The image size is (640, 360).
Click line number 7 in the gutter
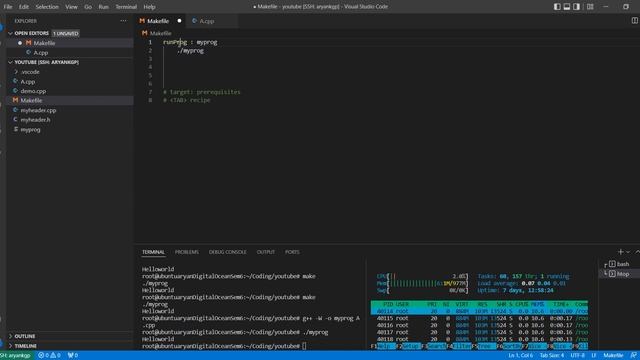pyautogui.click(x=150, y=92)
